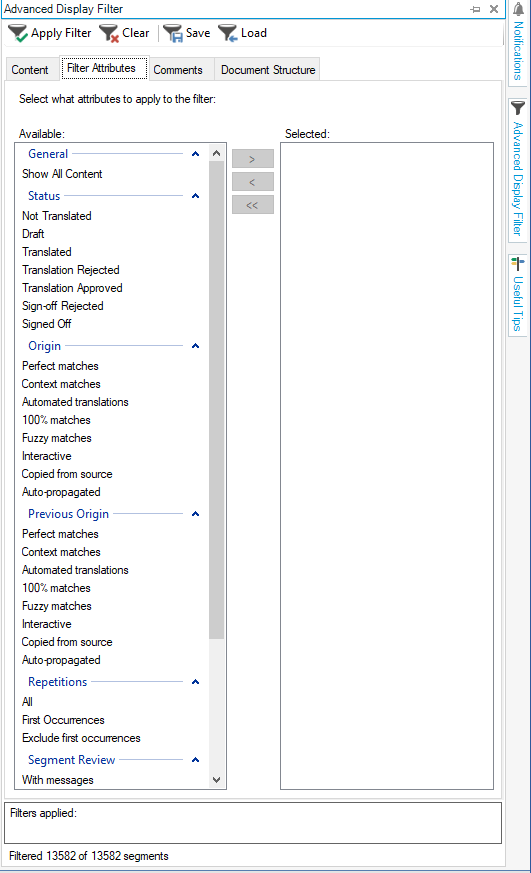The image size is (531, 873).
Task: Select 'Translation Rejected' status
Action: click(71, 270)
